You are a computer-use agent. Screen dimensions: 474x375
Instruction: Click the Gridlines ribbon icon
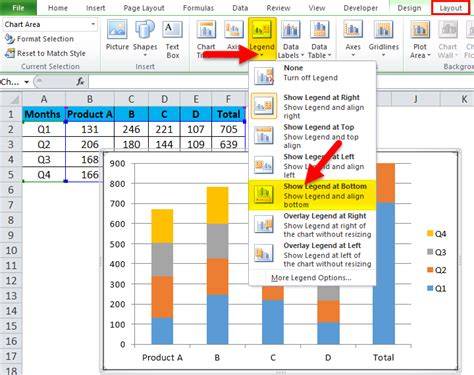(383, 30)
